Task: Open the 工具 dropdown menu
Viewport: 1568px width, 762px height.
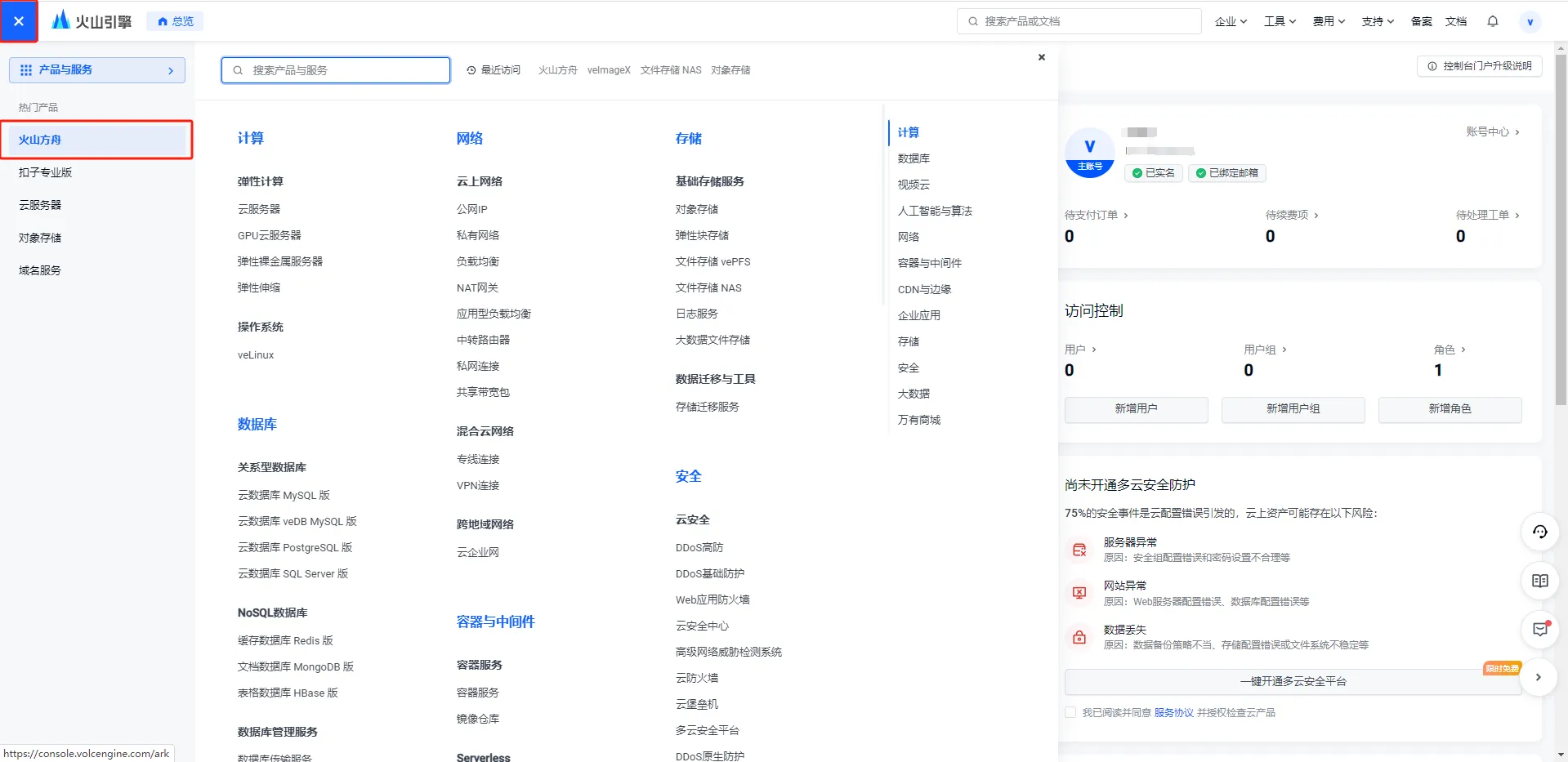Action: (x=1280, y=21)
